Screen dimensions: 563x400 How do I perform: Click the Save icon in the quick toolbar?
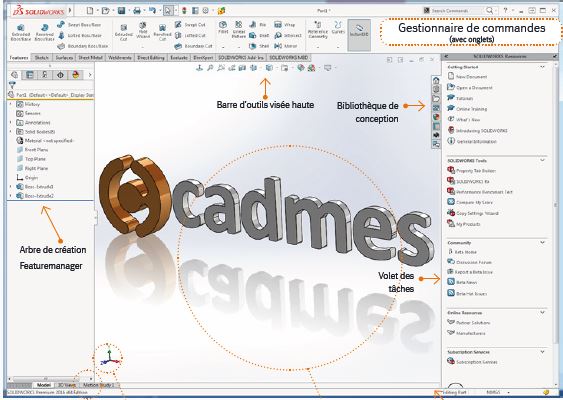[x=122, y=11]
